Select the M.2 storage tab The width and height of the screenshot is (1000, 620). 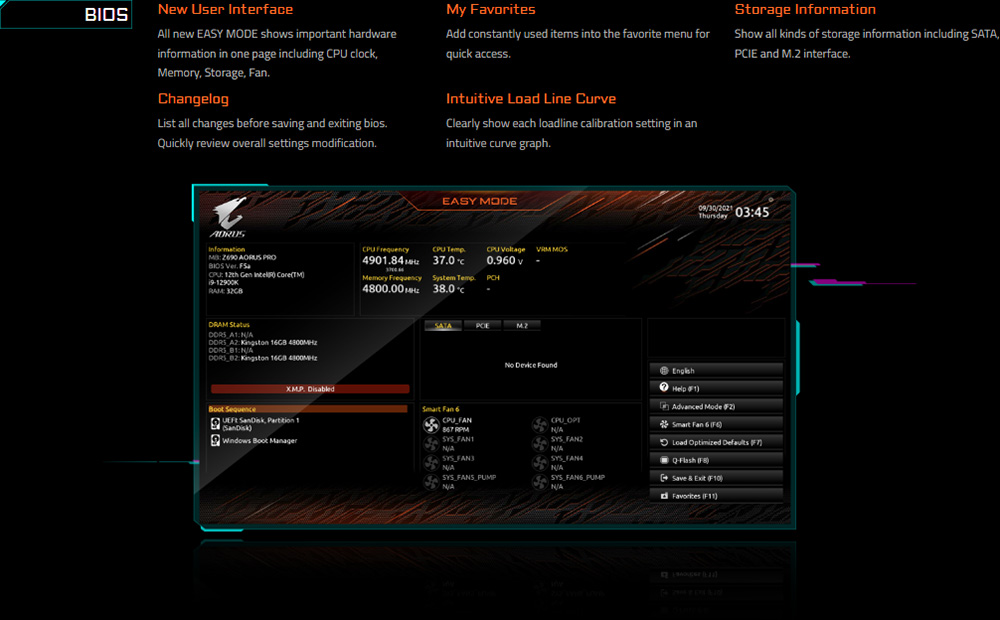(522, 326)
